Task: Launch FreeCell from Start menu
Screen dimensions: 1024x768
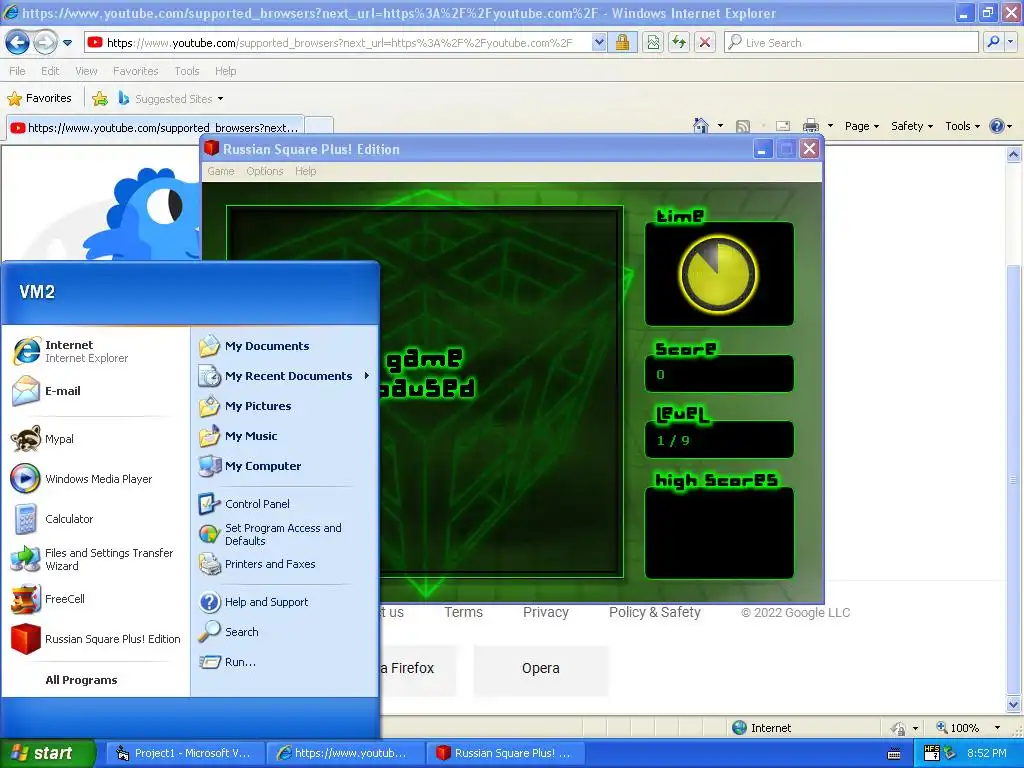Action: (97, 600)
